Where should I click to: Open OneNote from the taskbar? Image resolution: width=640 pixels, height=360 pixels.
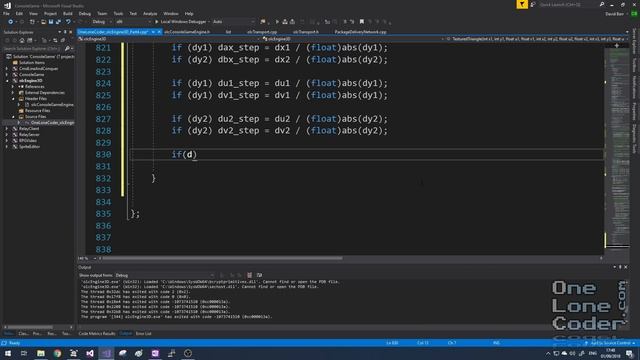(155, 353)
